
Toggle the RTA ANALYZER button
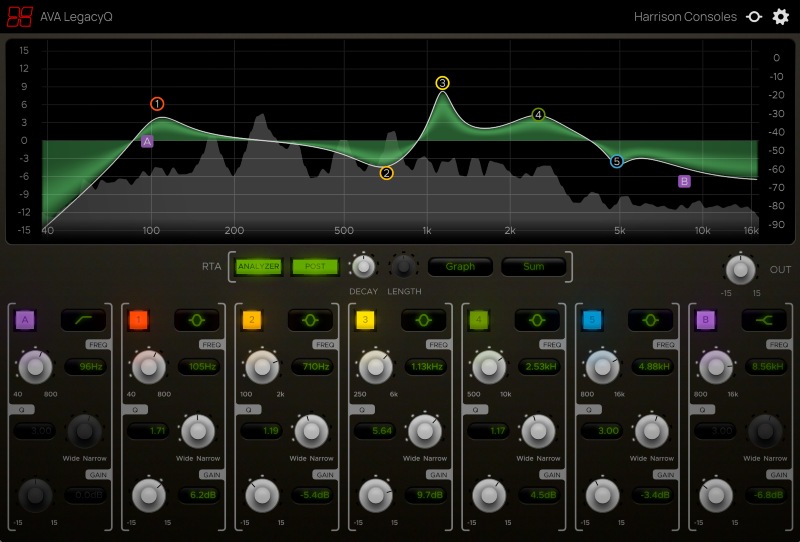(258, 267)
